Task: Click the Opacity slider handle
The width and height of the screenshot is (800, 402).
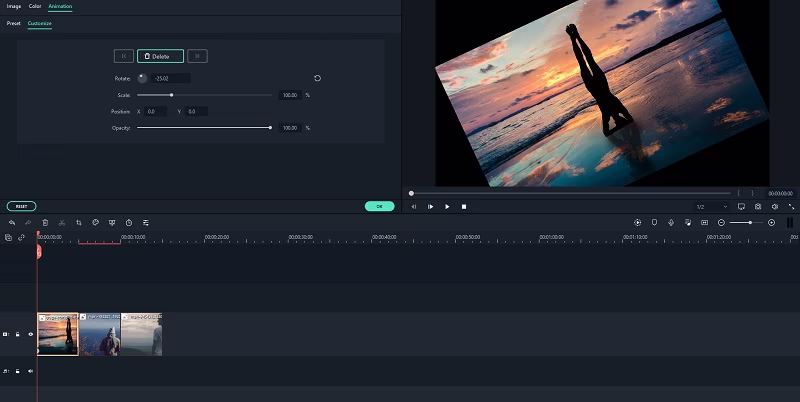Action: click(x=270, y=128)
